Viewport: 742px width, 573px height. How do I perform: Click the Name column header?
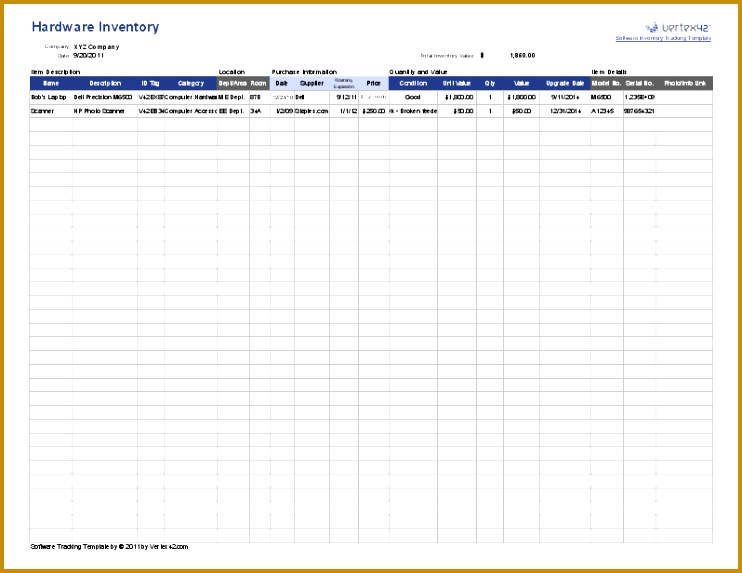[x=51, y=83]
